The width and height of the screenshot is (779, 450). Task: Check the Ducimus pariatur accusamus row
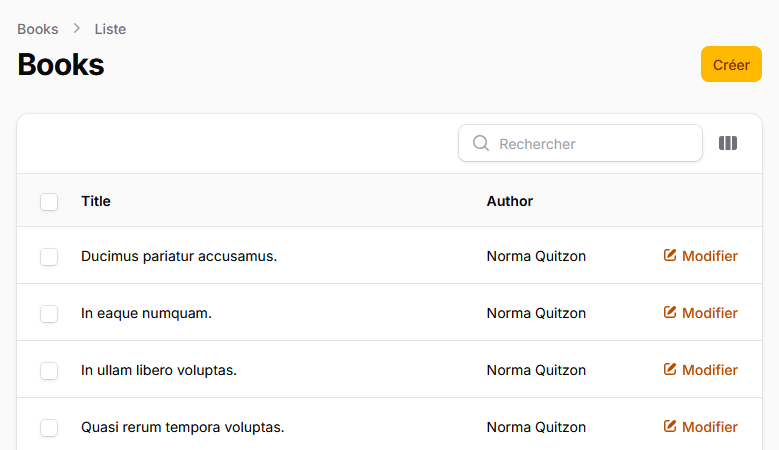point(49,257)
